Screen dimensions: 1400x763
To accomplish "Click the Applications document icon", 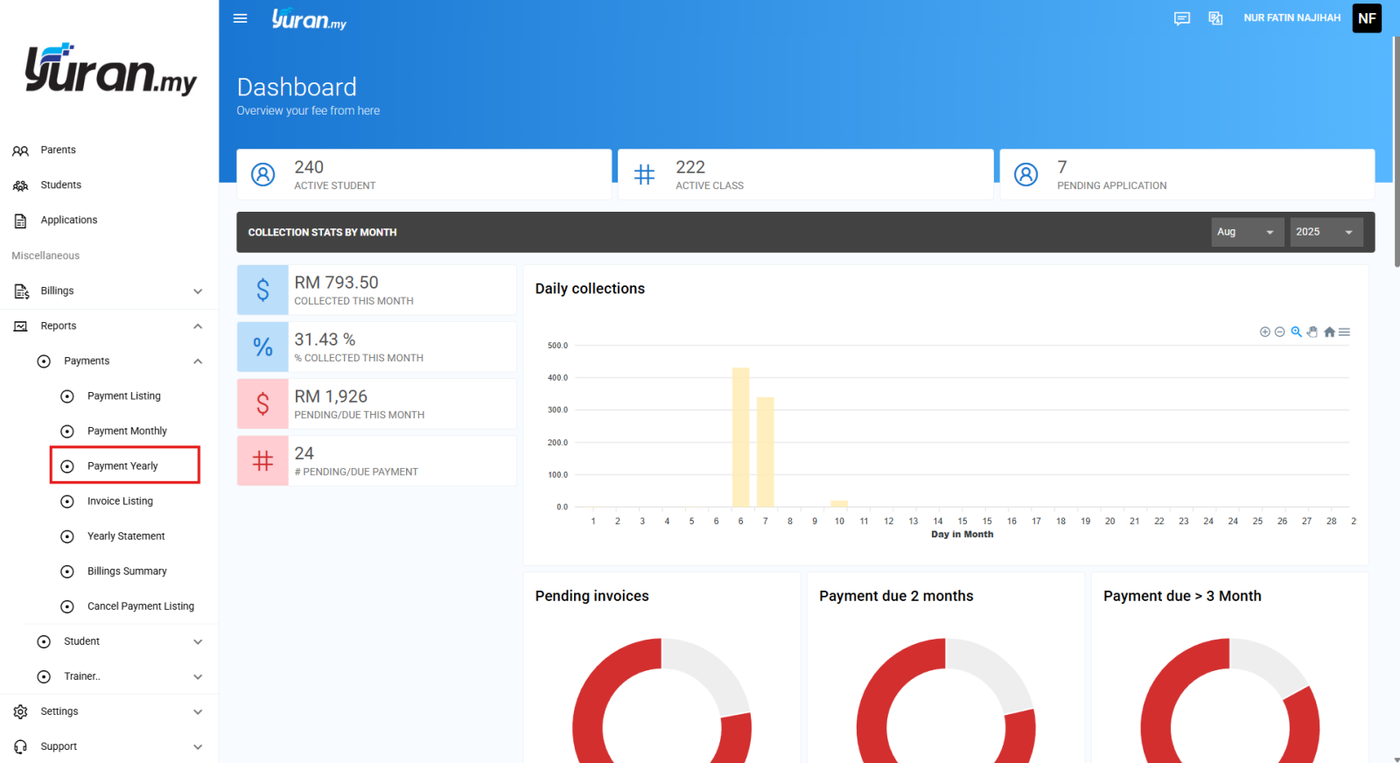I will [20, 220].
